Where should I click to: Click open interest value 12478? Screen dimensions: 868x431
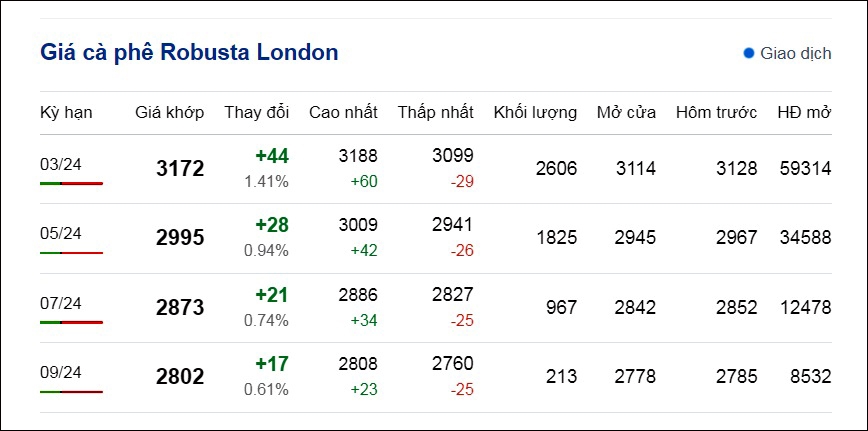pyautogui.click(x=805, y=307)
